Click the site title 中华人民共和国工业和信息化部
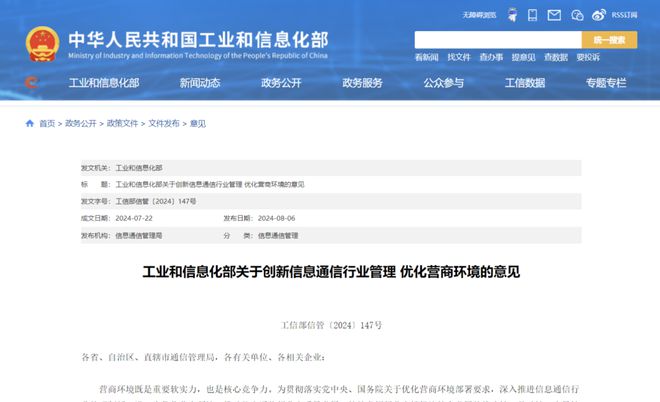 198,40
